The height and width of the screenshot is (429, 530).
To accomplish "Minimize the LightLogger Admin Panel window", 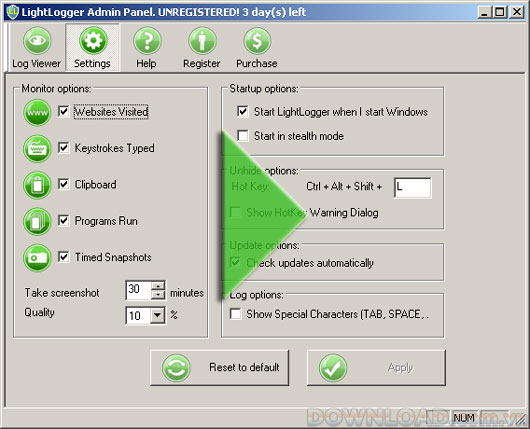I will [x=484, y=13].
